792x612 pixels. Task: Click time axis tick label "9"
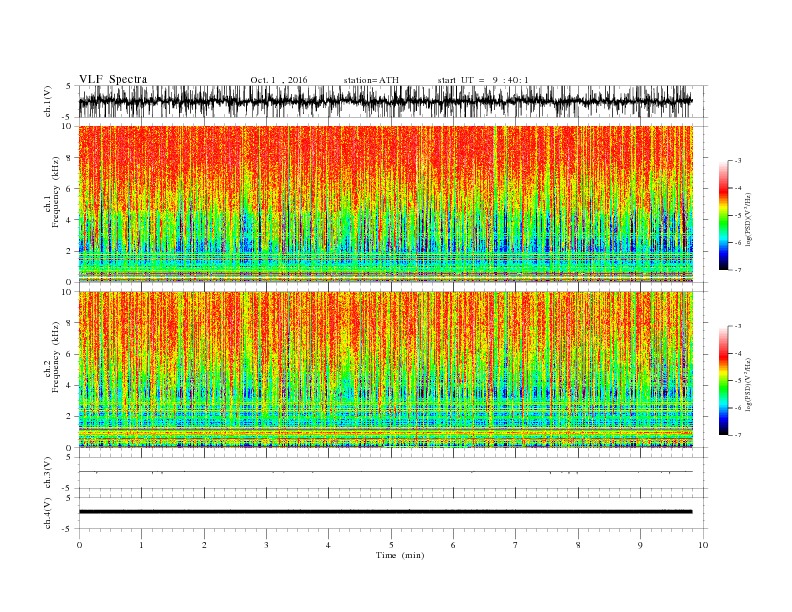click(640, 545)
